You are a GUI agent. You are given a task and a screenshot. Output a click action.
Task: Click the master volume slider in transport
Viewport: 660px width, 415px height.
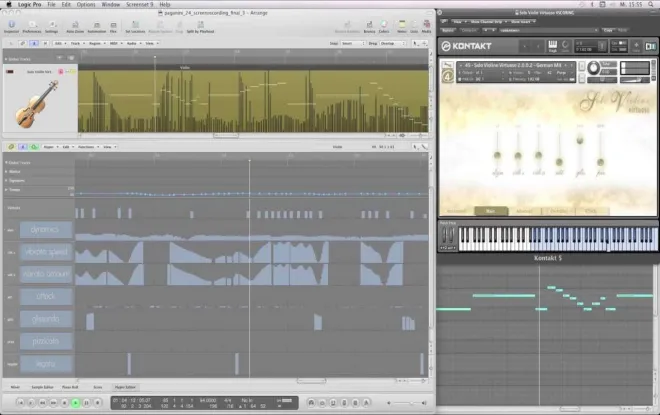click(406, 403)
